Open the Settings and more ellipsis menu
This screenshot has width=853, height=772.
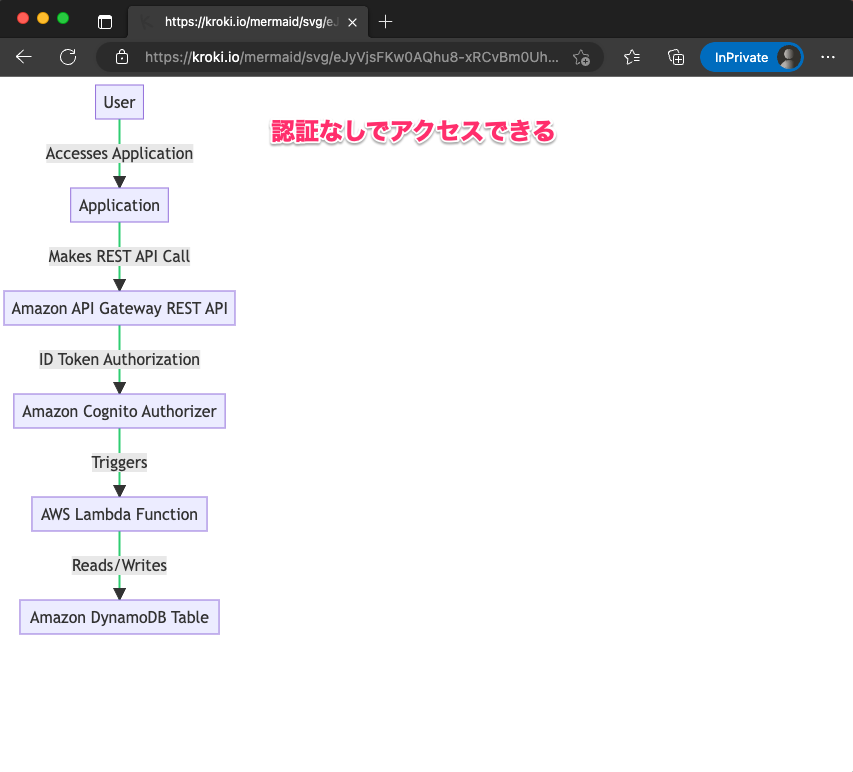coord(827,57)
